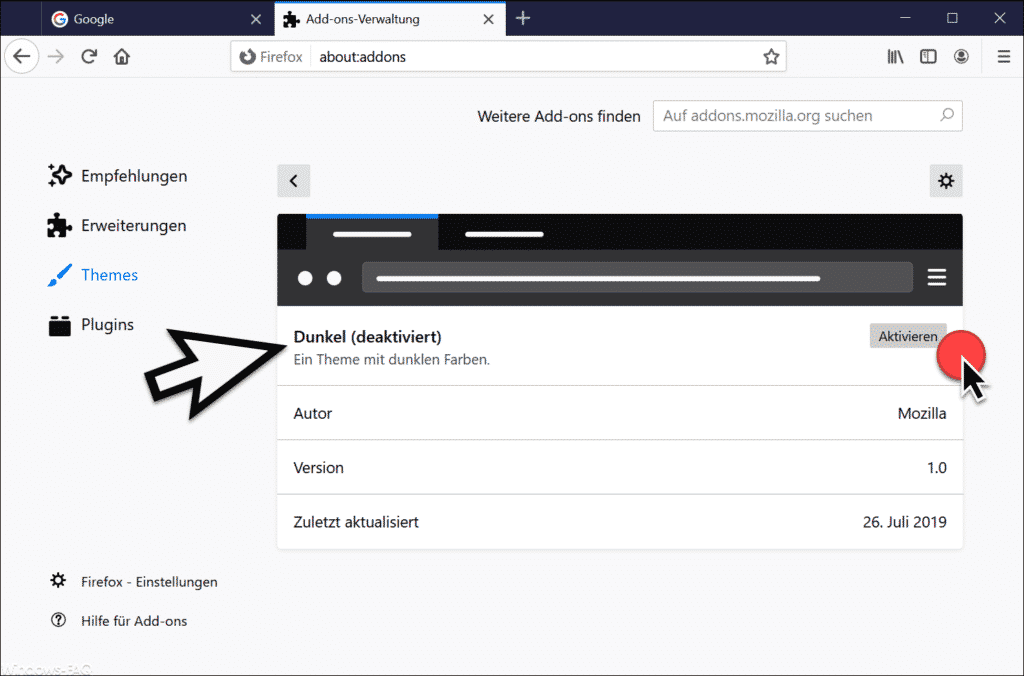Select the Themes category
The image size is (1024, 676).
(x=93, y=275)
